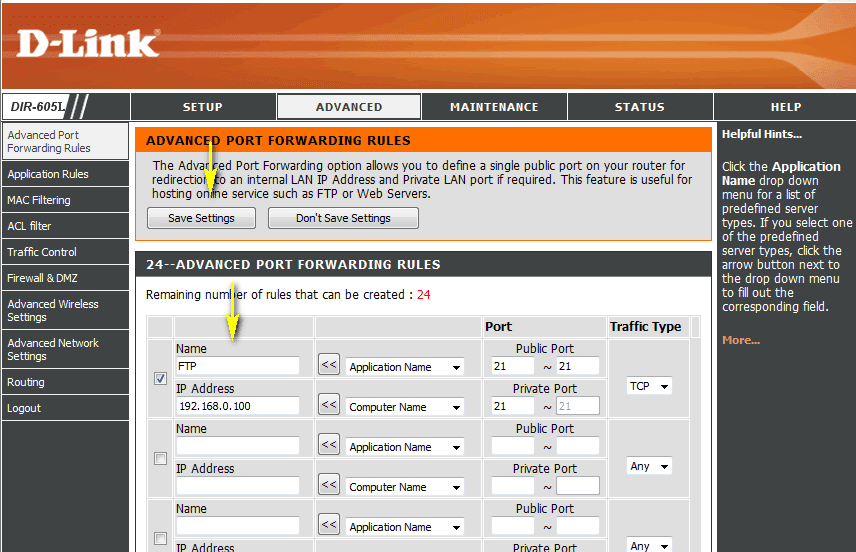Open the TCP traffic type dropdown
This screenshot has width=856, height=552.
click(x=649, y=386)
